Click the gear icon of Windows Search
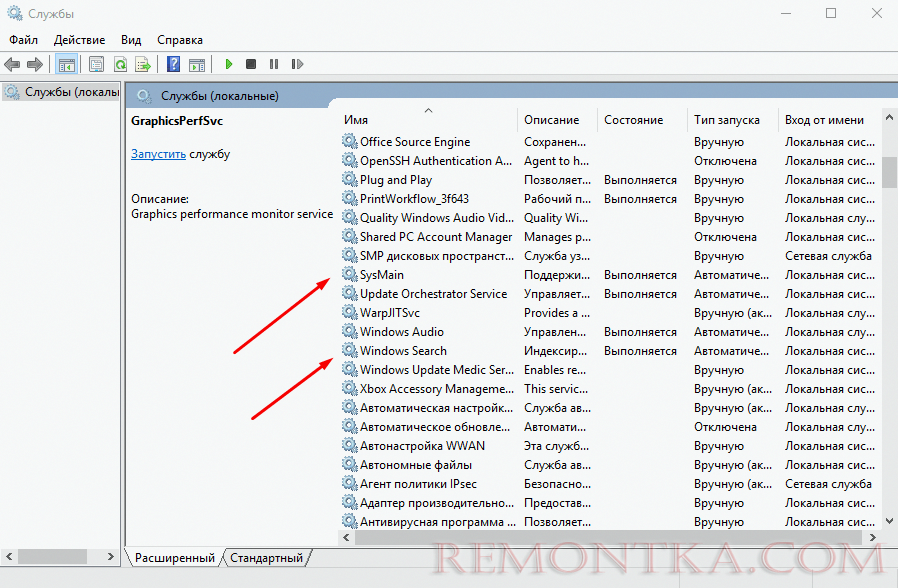Screen dimensions: 898x588 [x=349, y=350]
